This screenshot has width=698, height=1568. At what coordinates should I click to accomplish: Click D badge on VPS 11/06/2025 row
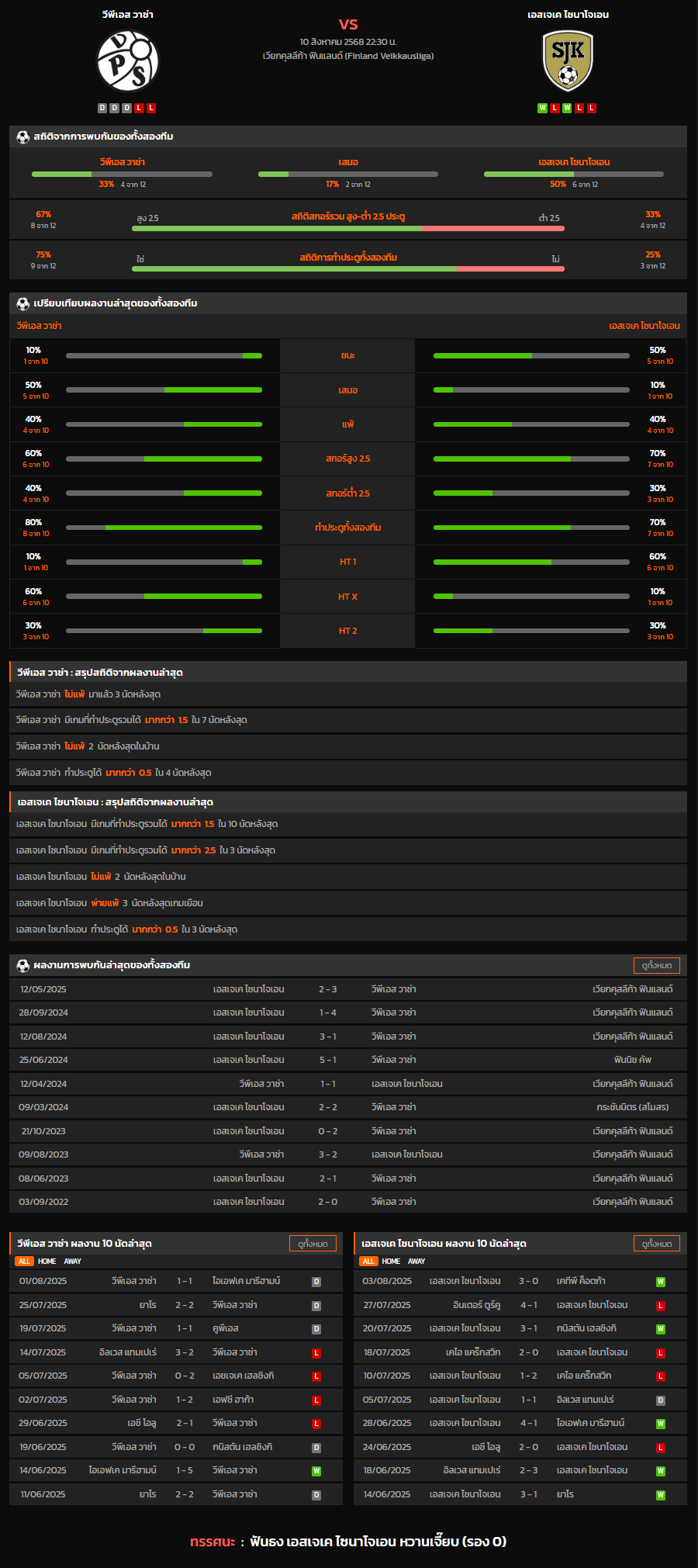[x=316, y=1495]
